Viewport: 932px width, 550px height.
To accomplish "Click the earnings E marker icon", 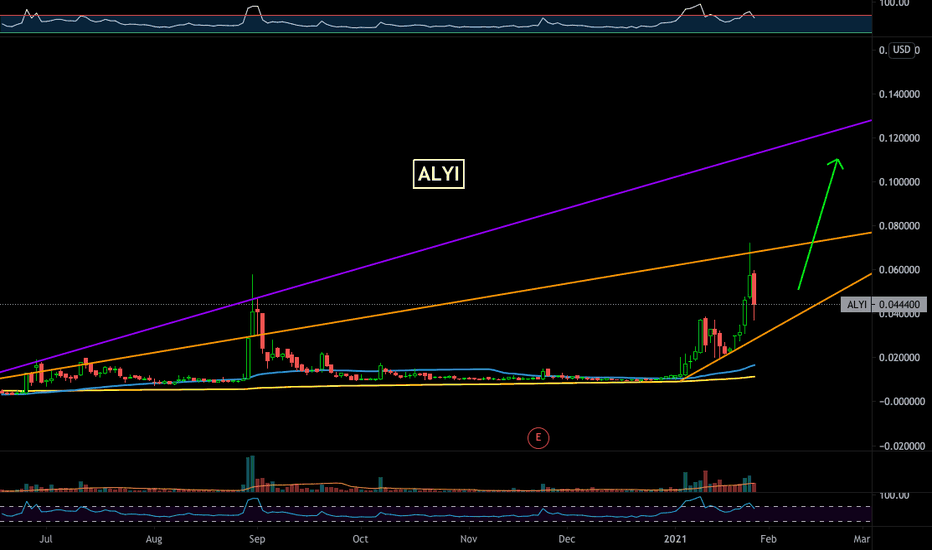I will pos(538,438).
